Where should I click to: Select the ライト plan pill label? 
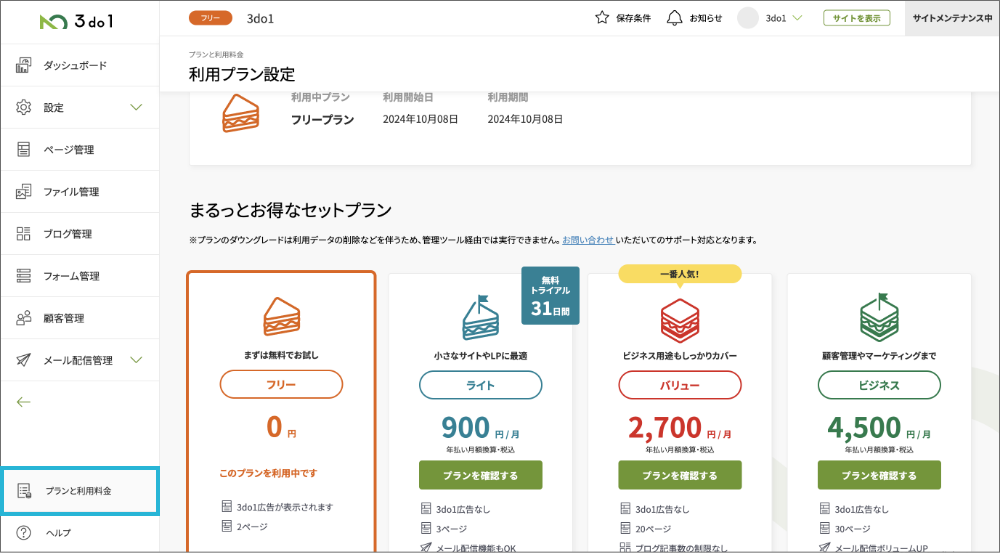tap(480, 385)
